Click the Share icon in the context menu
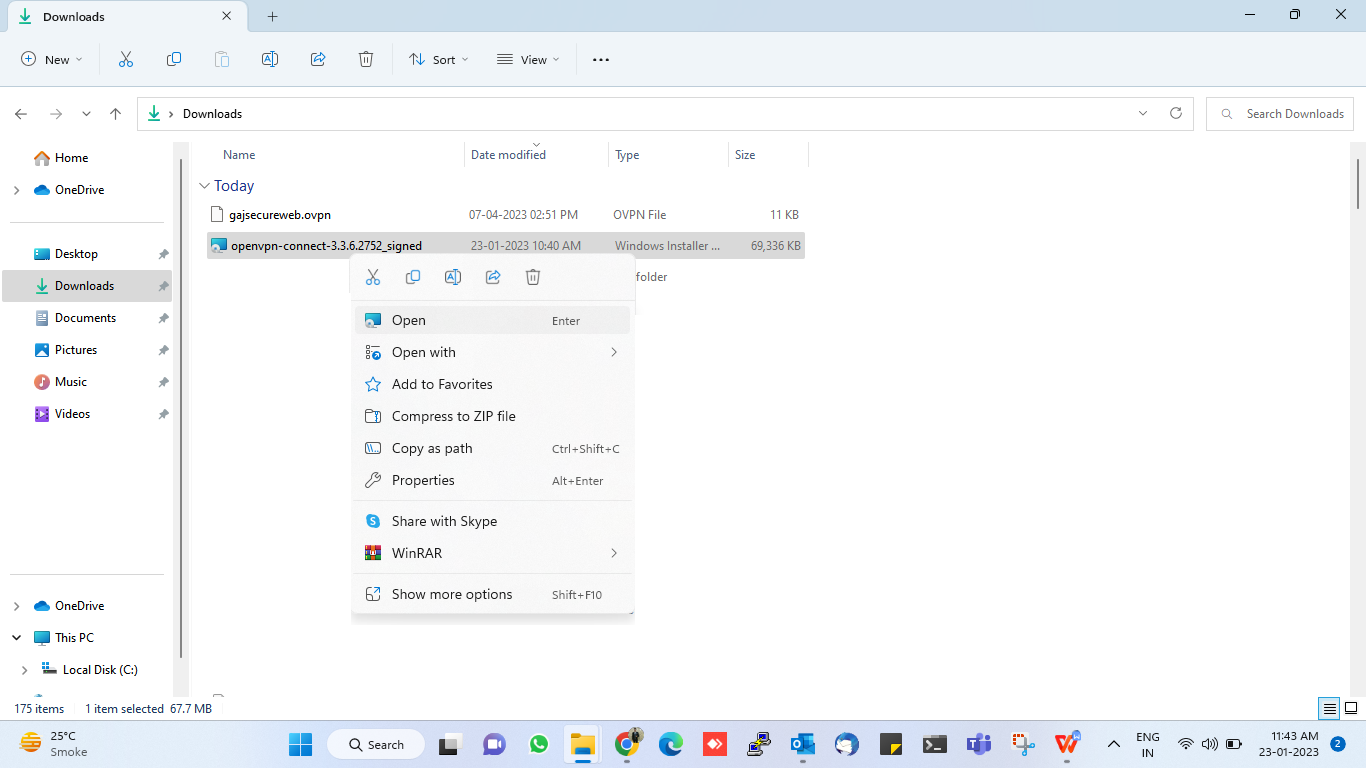 point(493,277)
